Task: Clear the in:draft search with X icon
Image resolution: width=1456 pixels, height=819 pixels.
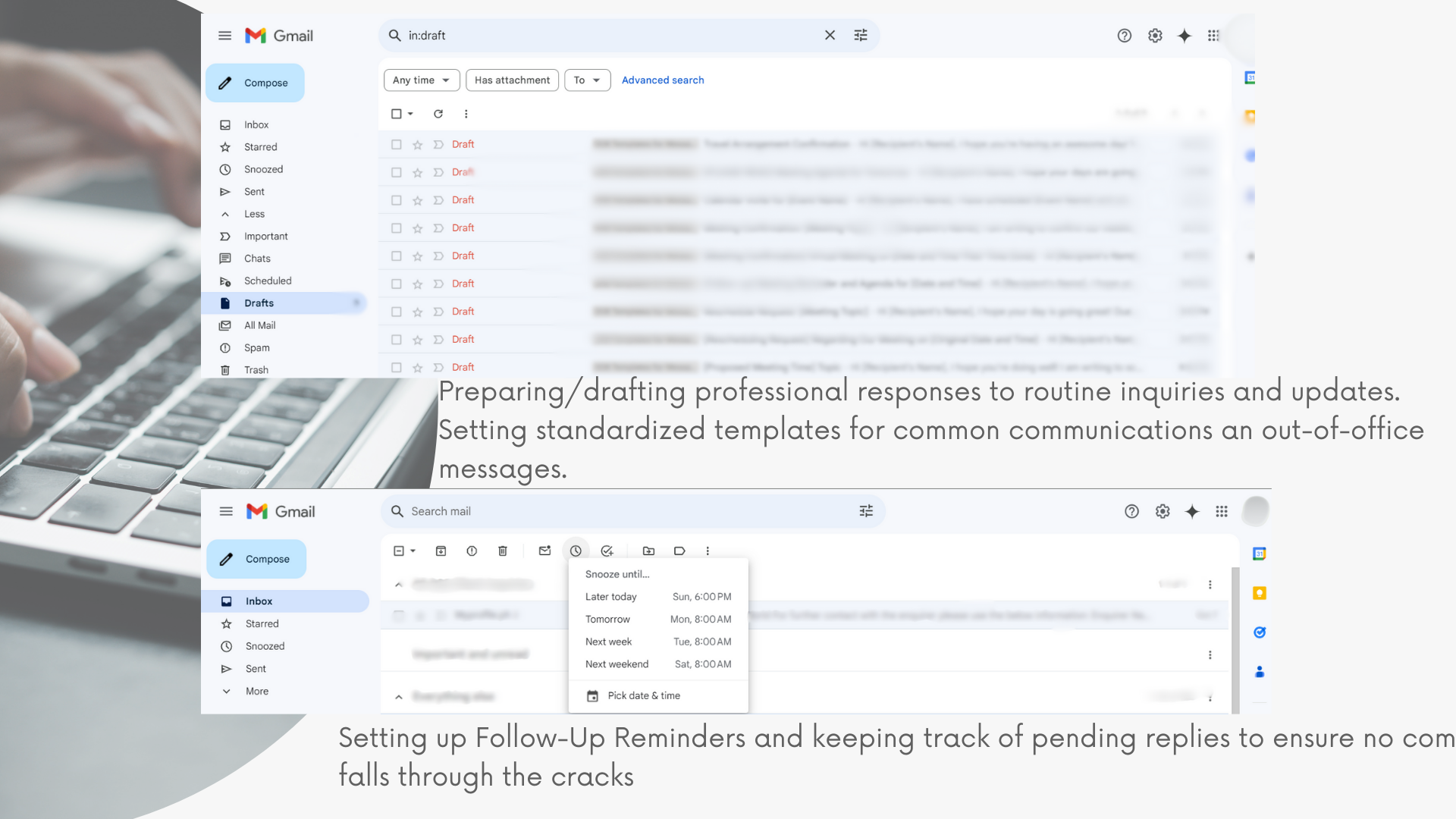Action: (x=830, y=36)
